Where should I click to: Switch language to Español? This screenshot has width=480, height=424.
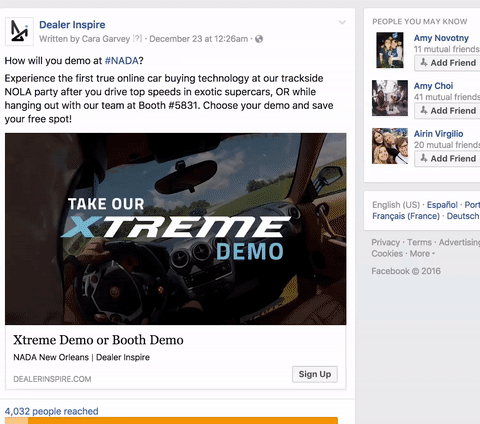(x=442, y=205)
